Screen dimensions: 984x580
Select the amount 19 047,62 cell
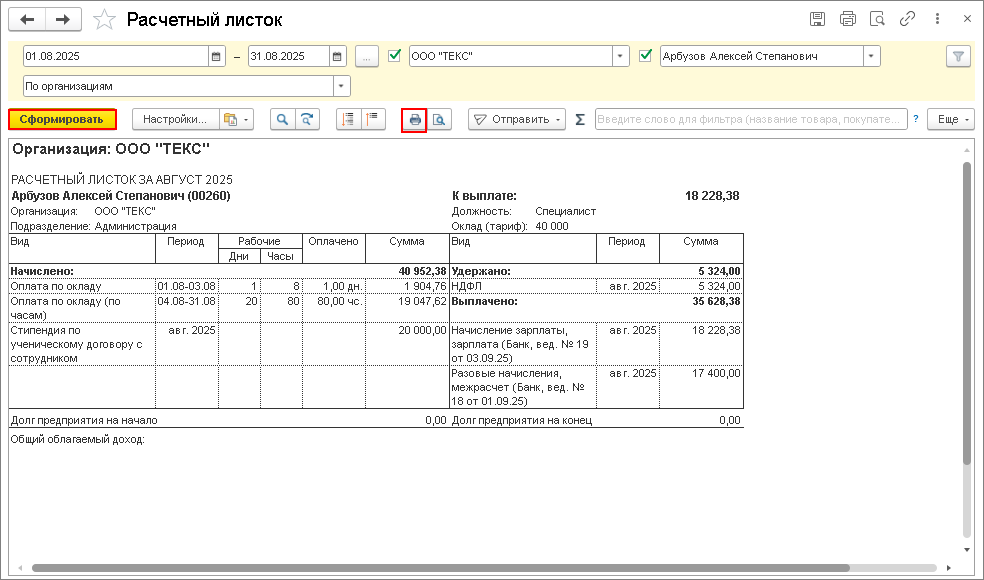[x=407, y=308]
